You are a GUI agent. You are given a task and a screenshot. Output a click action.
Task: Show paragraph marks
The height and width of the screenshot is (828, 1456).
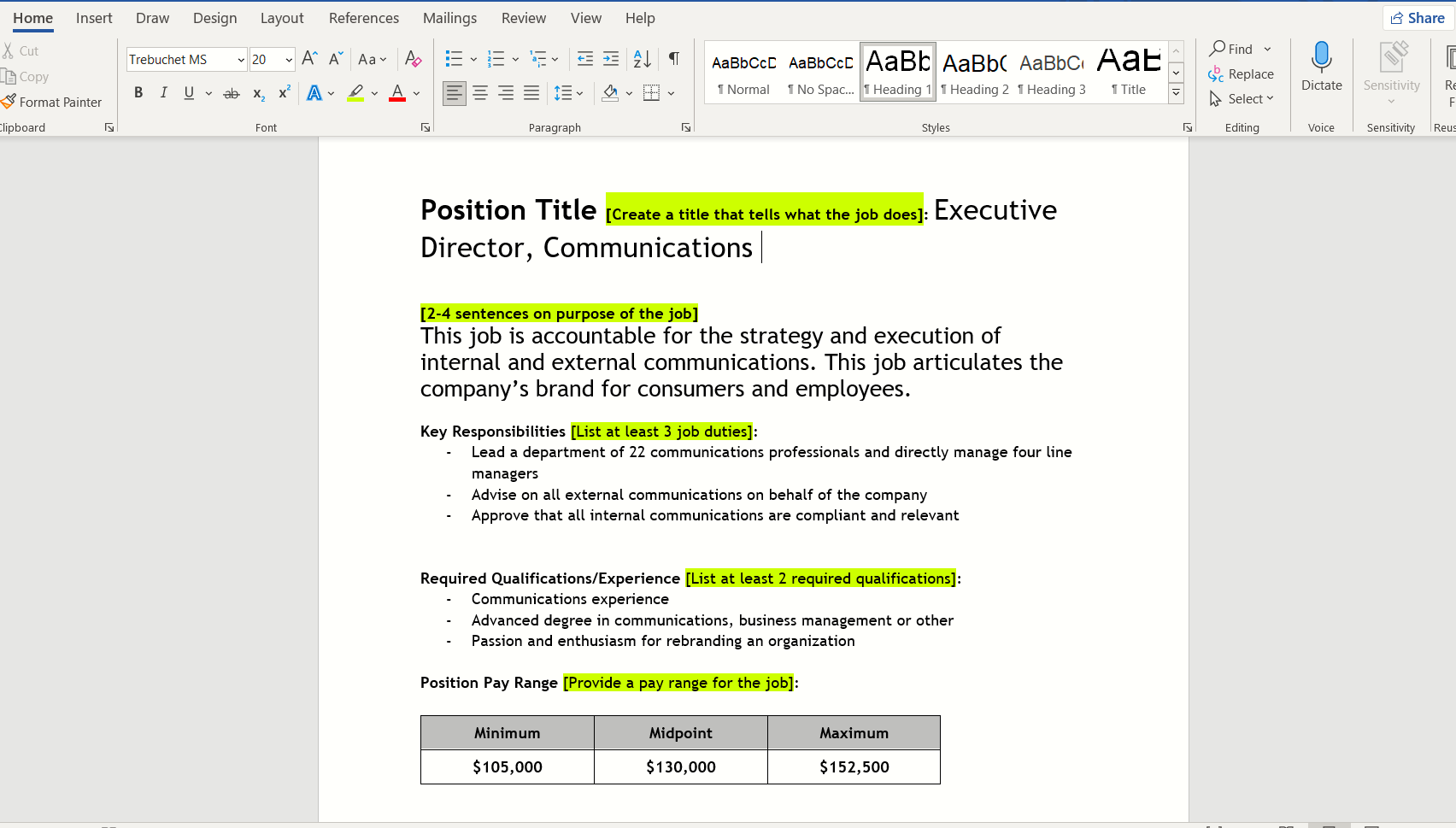pyautogui.click(x=673, y=58)
